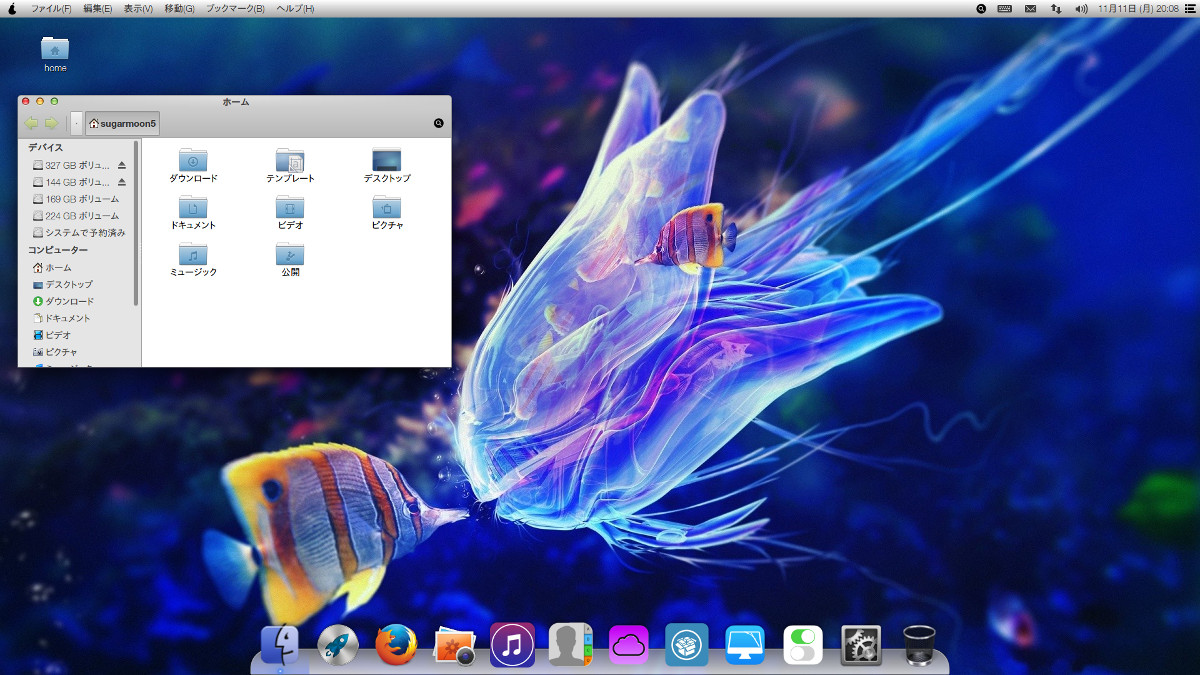Go to デスクトップ in the sidebar
Image resolution: width=1200 pixels, height=675 pixels.
tap(62, 285)
